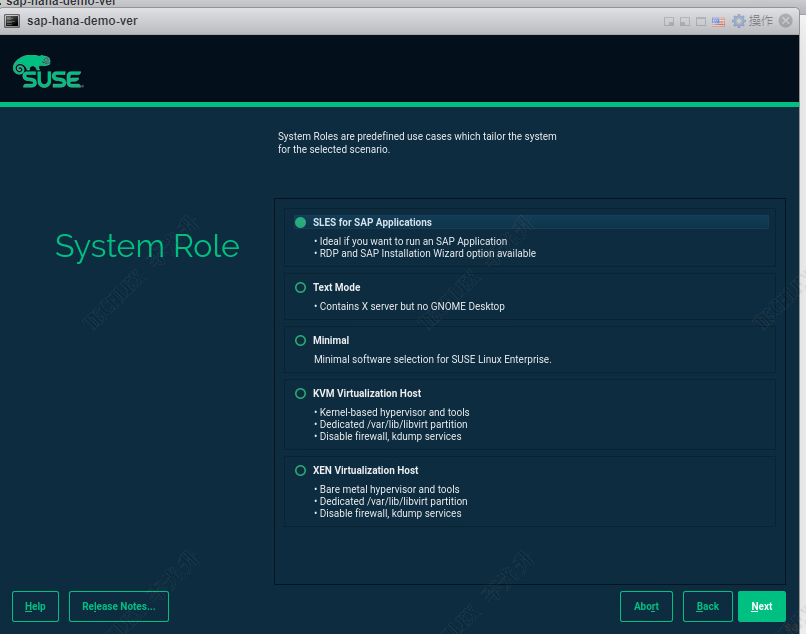Click the 'System Role' heading

coord(147,246)
